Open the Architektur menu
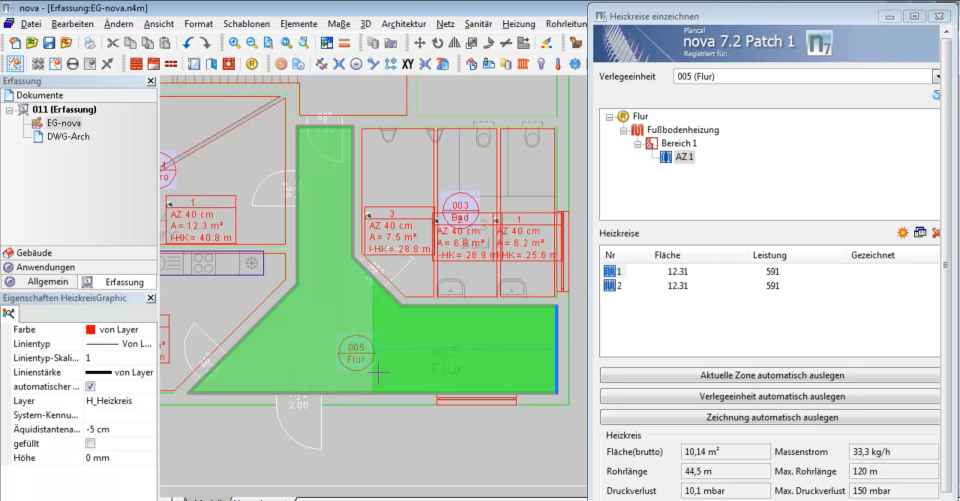 [403, 24]
